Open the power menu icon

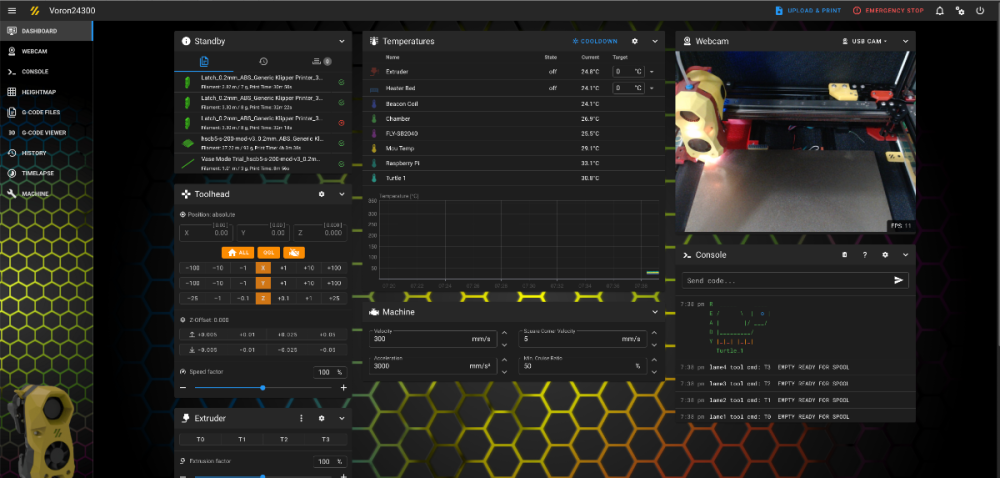pyautogui.click(x=980, y=10)
